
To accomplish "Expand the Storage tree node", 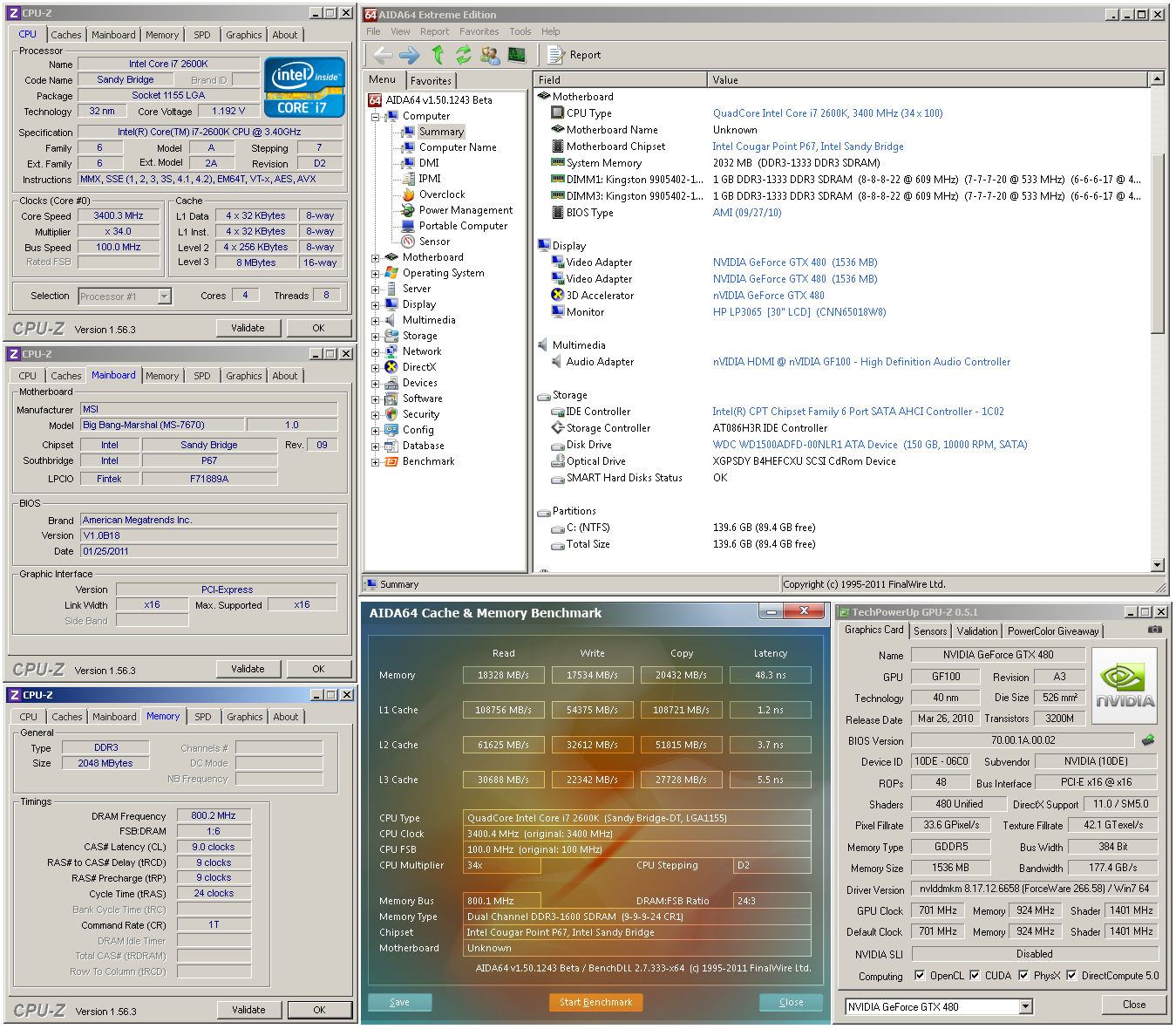I will 376,336.
